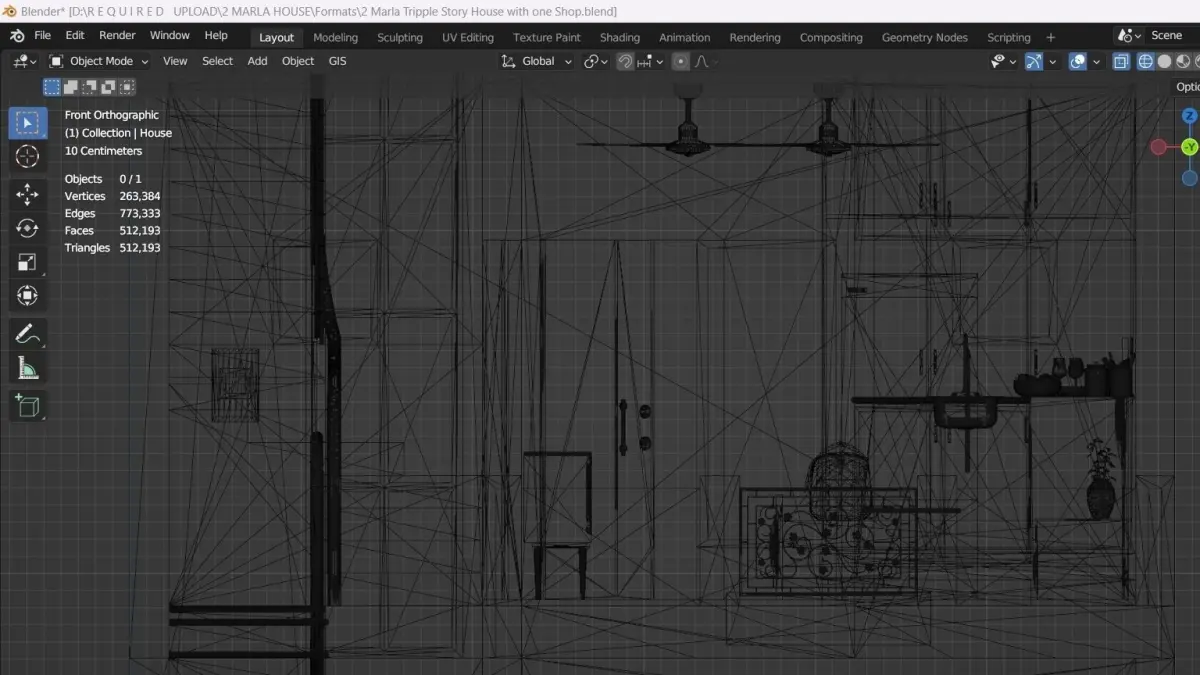The image size is (1200, 675).
Task: Toggle snapping magnet on or off
Action: (x=625, y=61)
